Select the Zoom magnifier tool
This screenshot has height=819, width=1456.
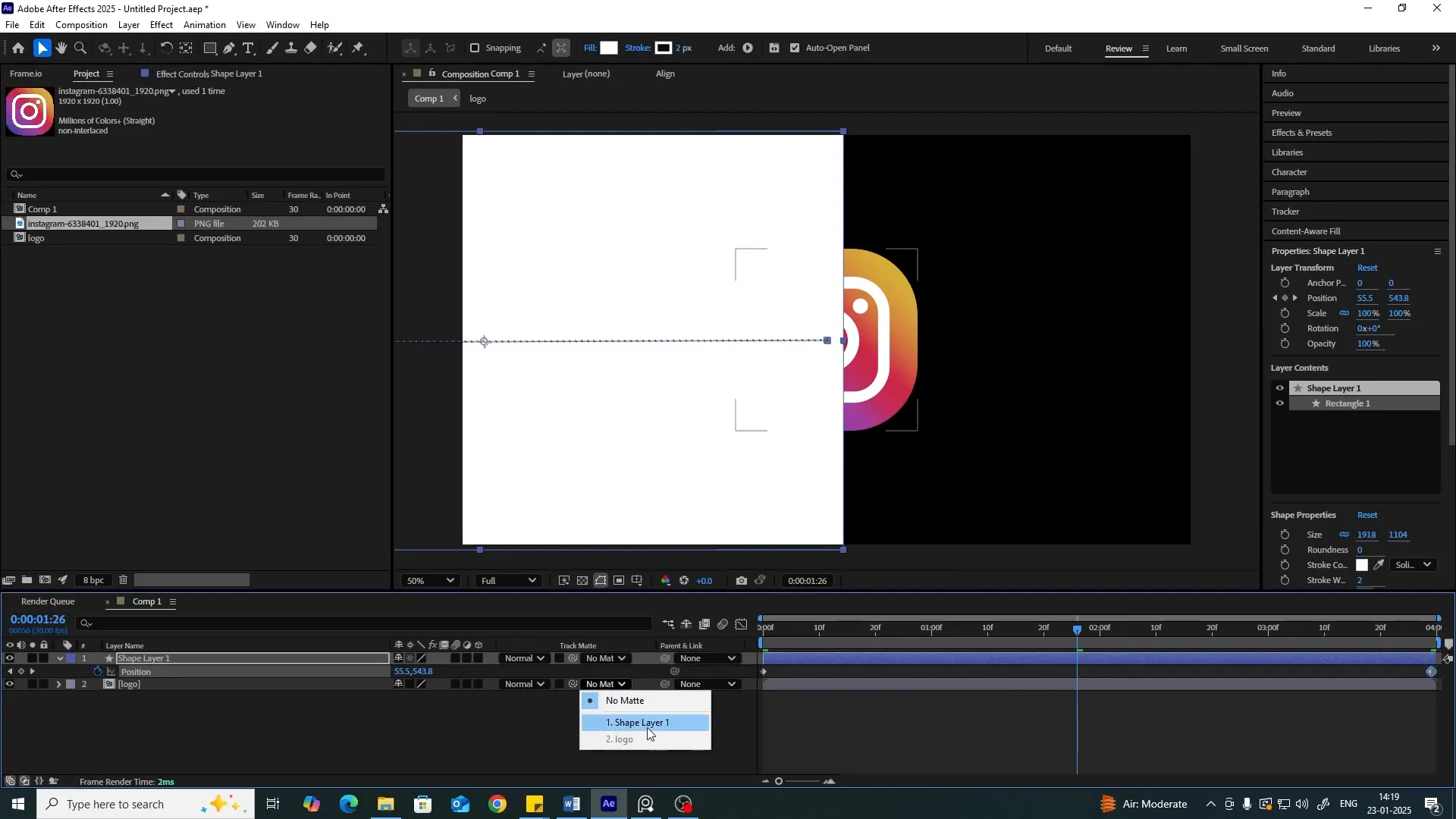click(80, 49)
